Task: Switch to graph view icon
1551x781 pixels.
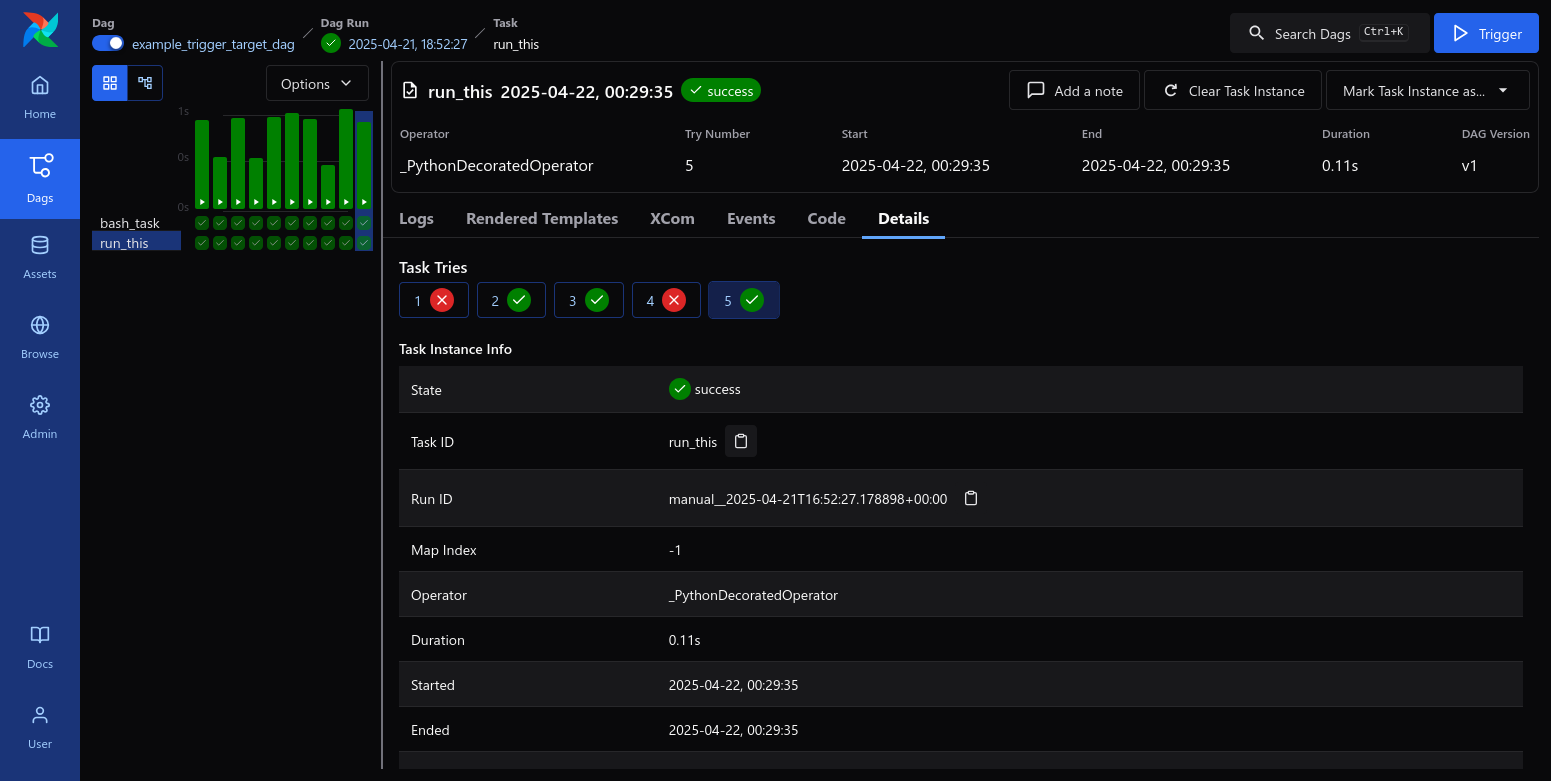Action: click(145, 83)
